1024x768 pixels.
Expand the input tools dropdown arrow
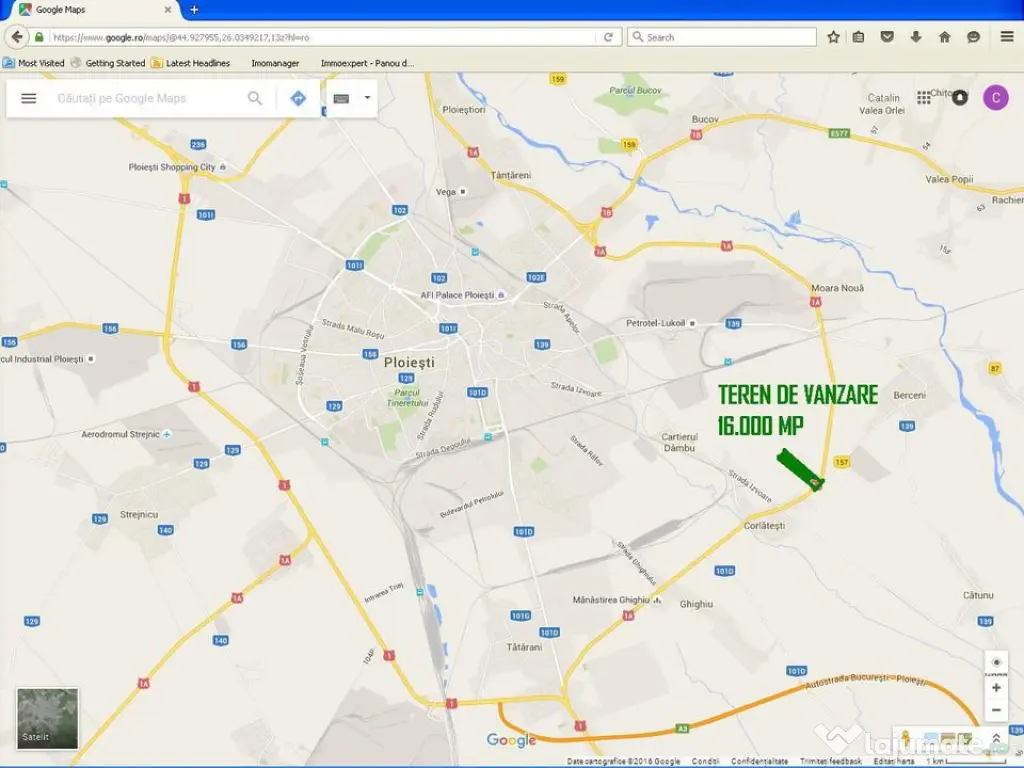click(x=367, y=98)
